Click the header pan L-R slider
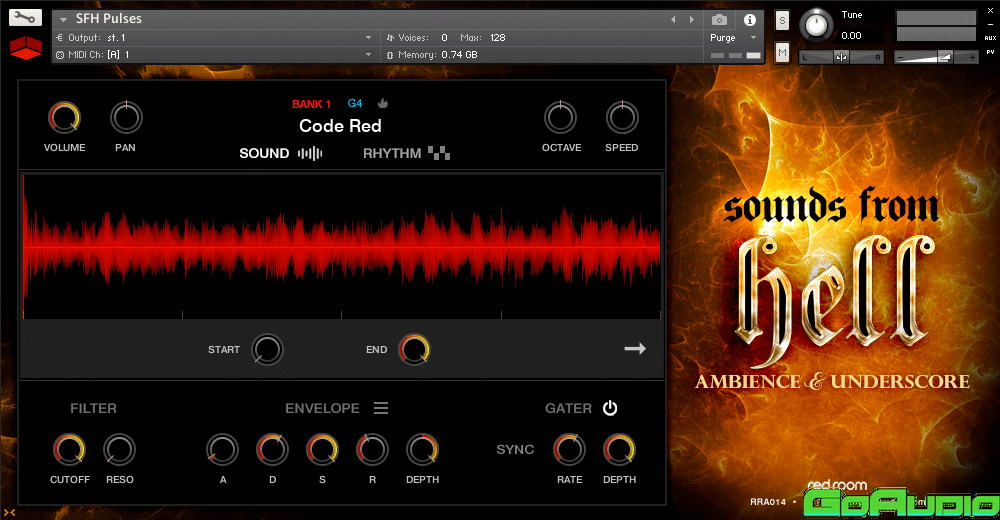The width and height of the screenshot is (1000, 520). (x=841, y=57)
